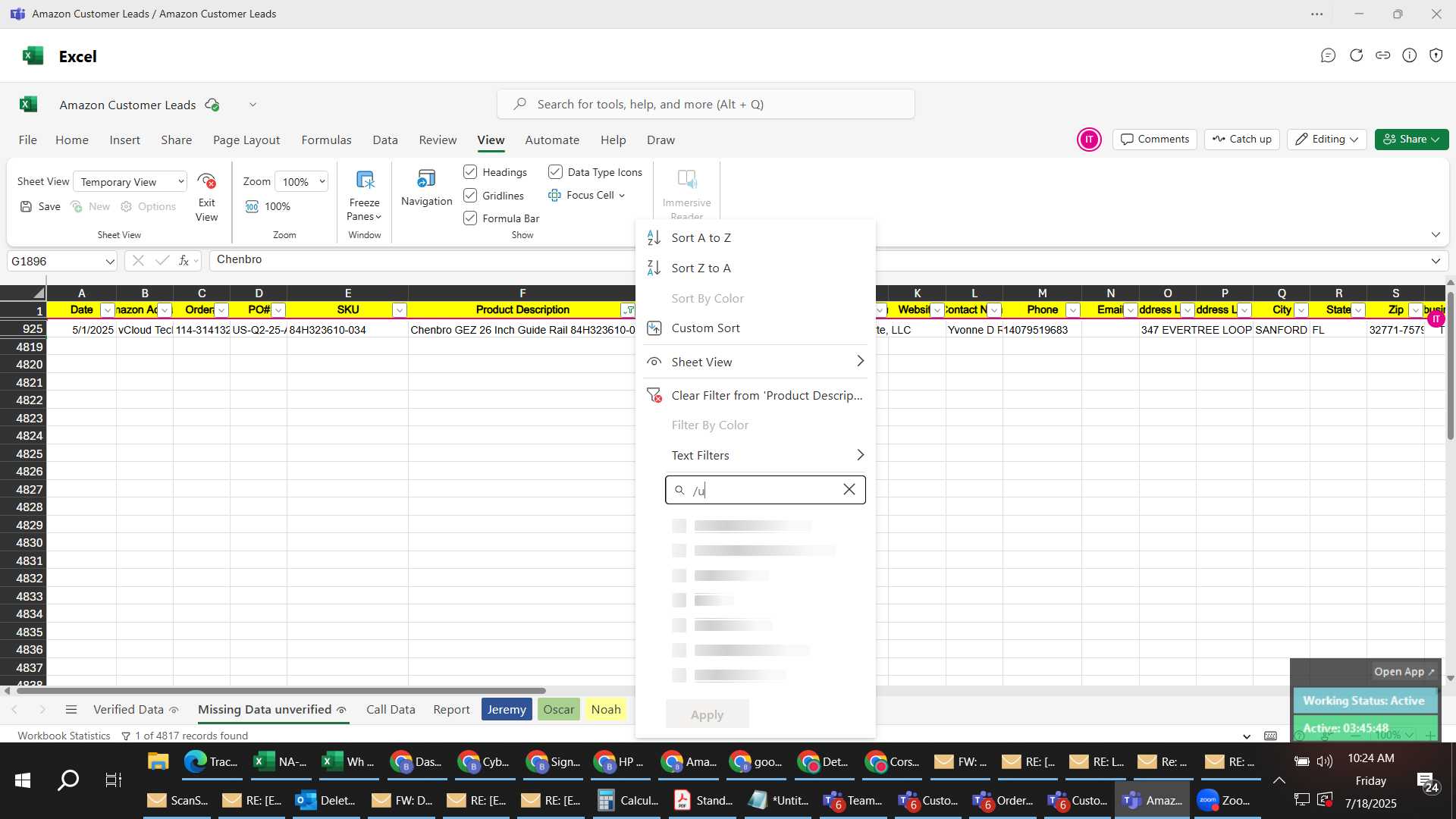Switch to the Automate ribbon tab

pos(552,140)
